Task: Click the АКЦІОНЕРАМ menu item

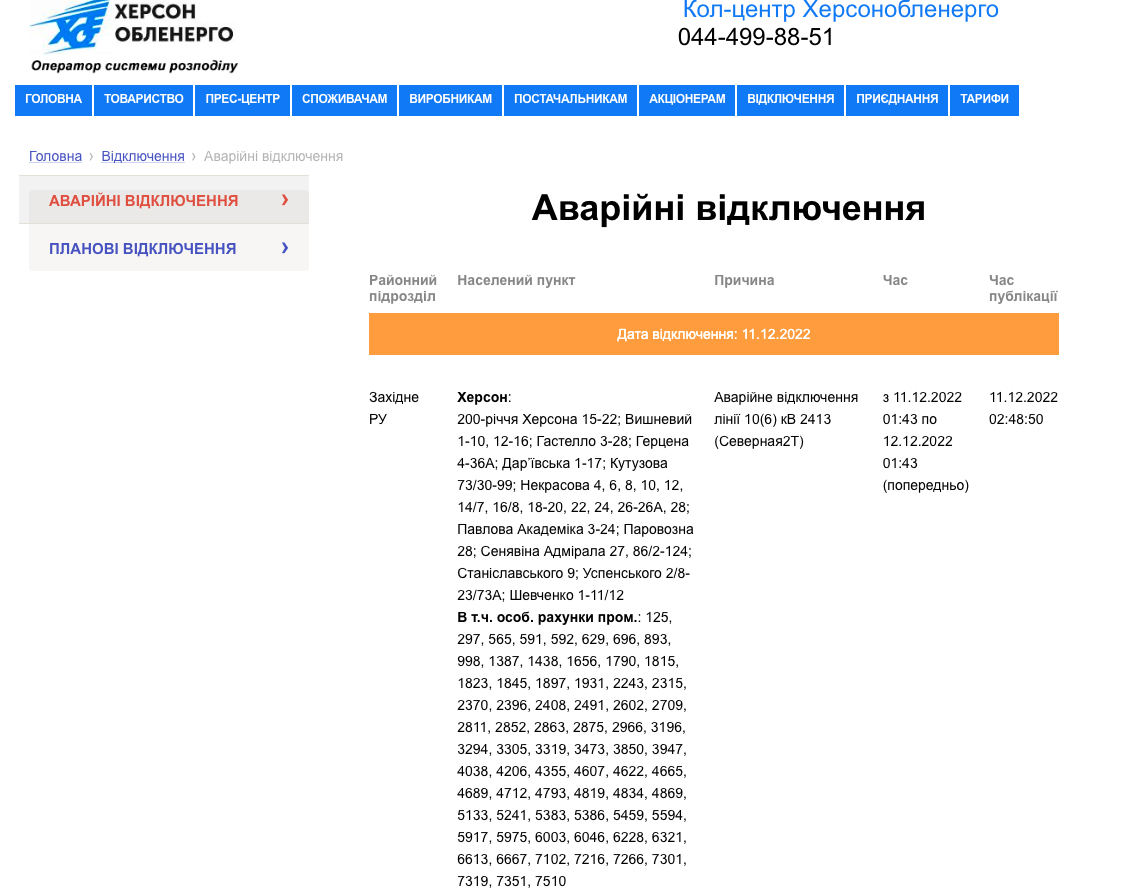Action: pyautogui.click(x=687, y=100)
